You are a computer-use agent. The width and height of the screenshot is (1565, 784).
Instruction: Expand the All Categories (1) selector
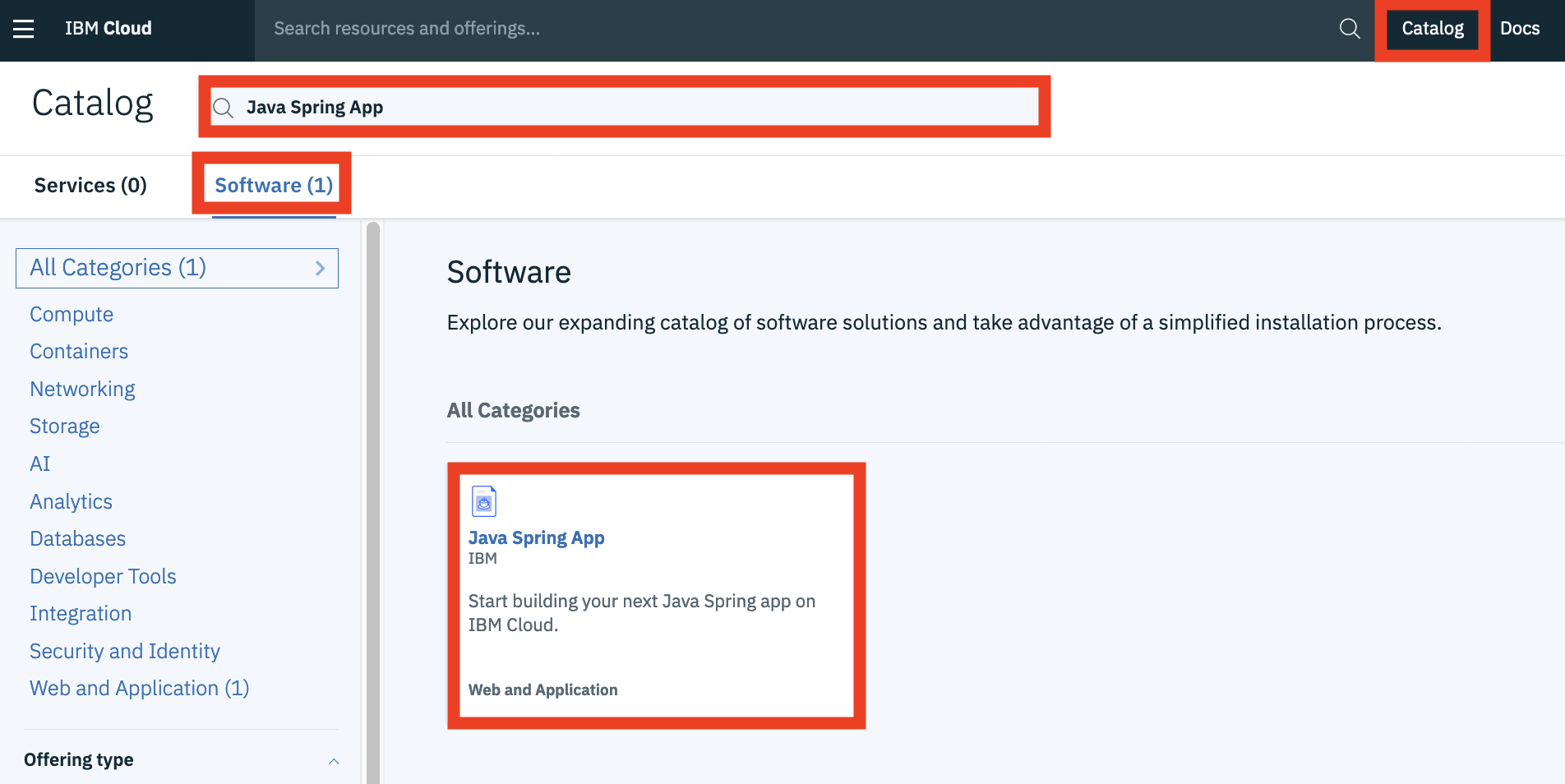coord(177,268)
